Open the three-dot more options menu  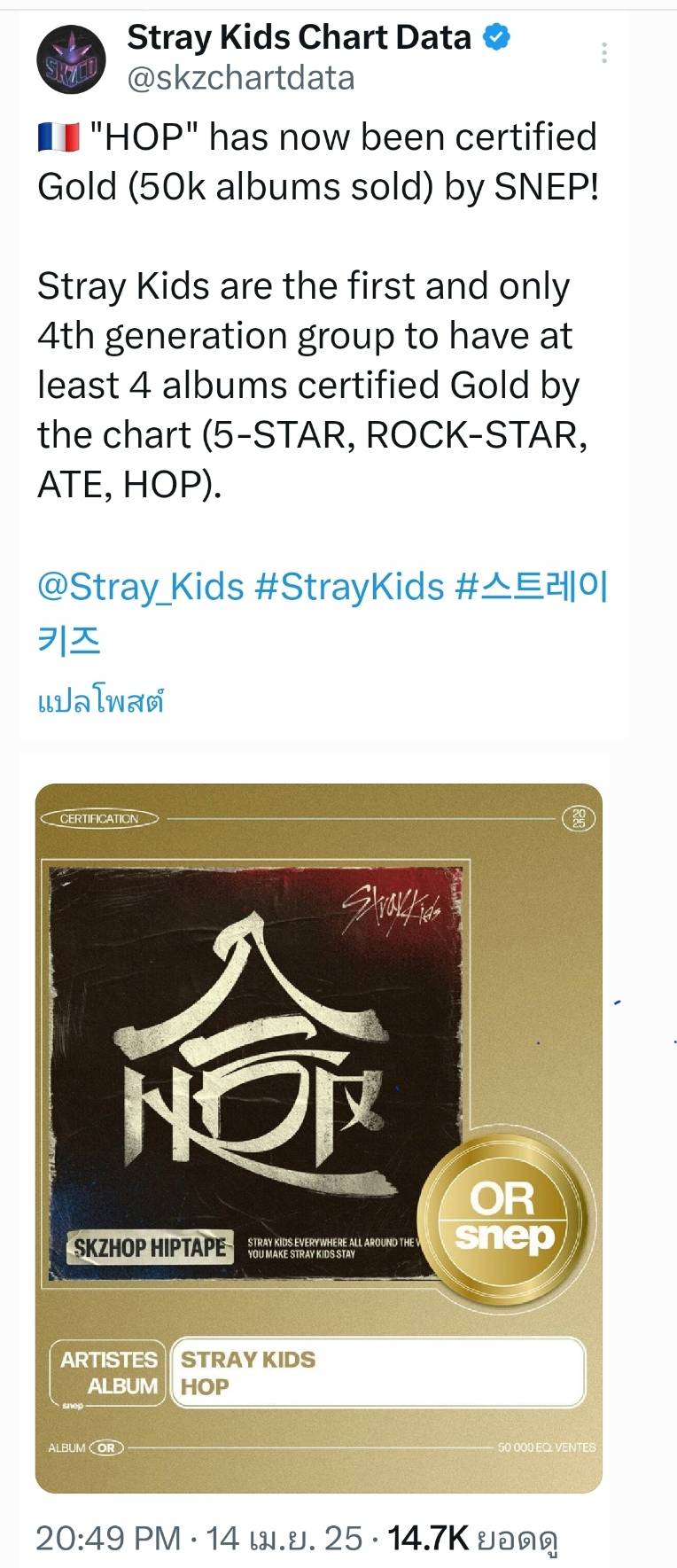coord(603,53)
